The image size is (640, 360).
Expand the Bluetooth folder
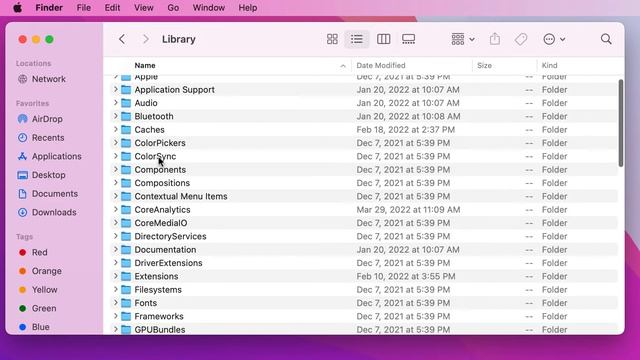(116, 116)
